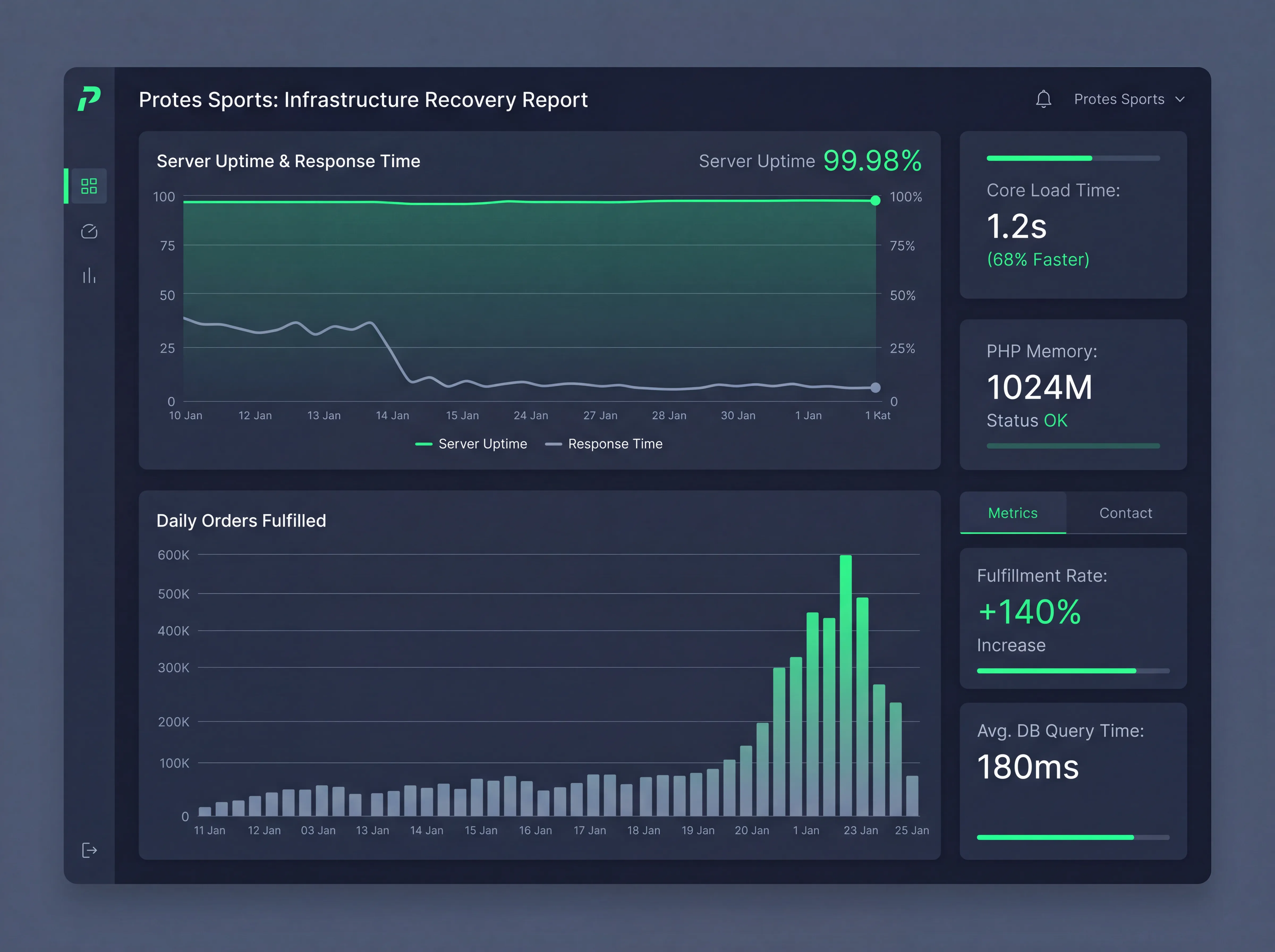Click the Fulfillment Rate progress bar
The image size is (1275, 952).
tap(1073, 671)
